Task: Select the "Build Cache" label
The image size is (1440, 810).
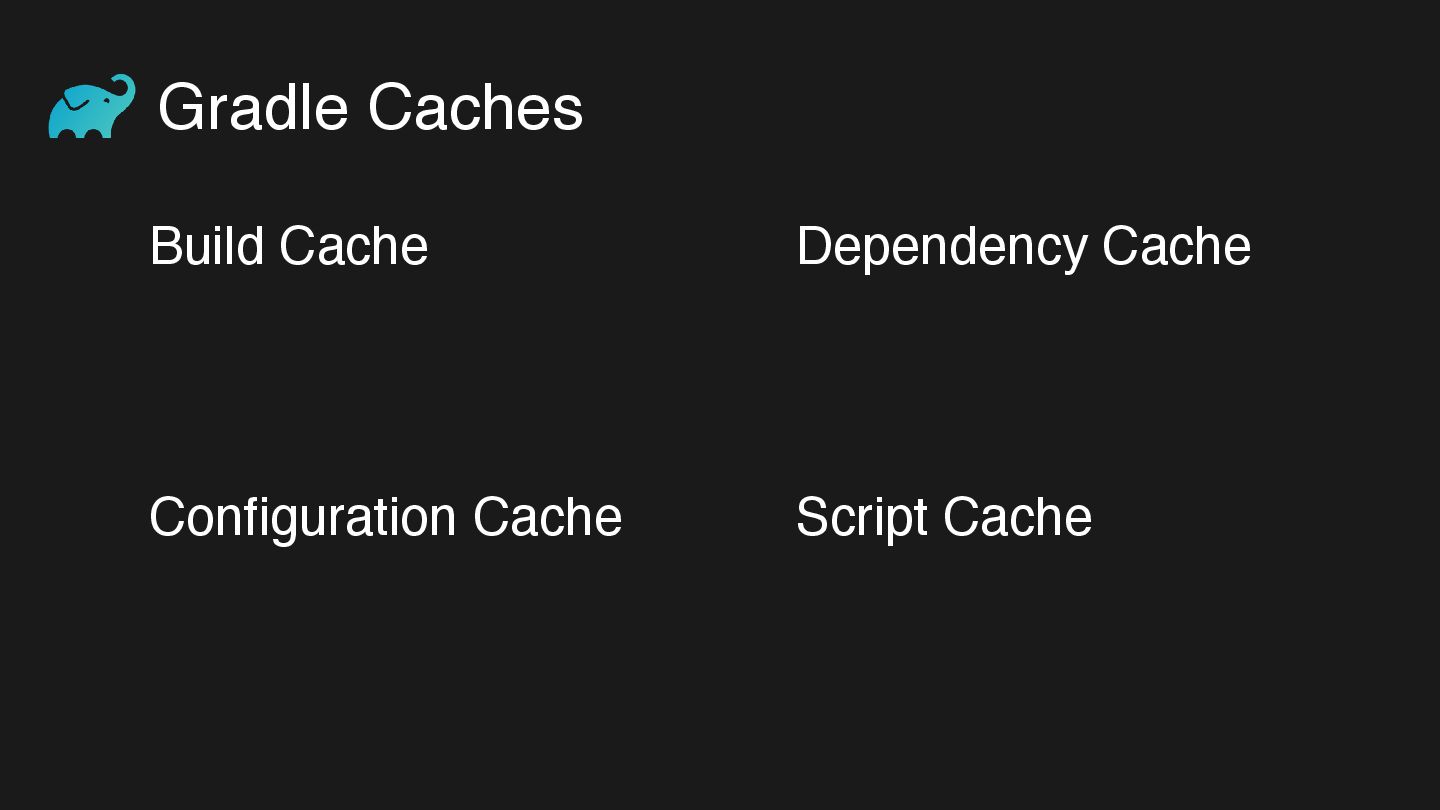Action: click(x=288, y=246)
